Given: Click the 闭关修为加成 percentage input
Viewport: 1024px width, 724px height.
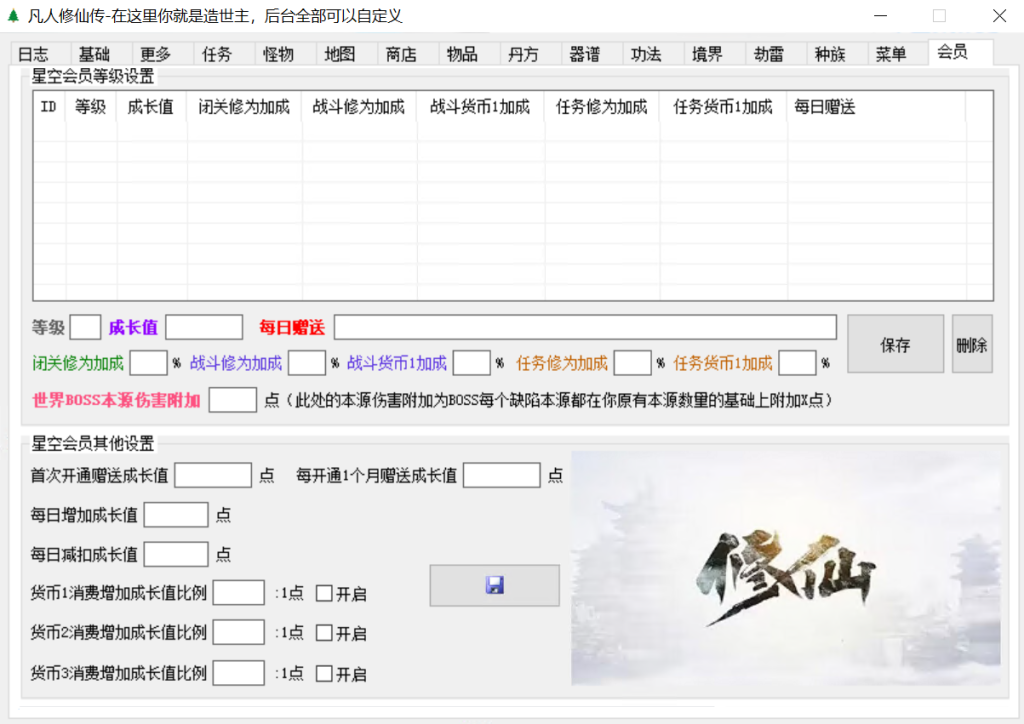Looking at the screenshot, I should (149, 363).
